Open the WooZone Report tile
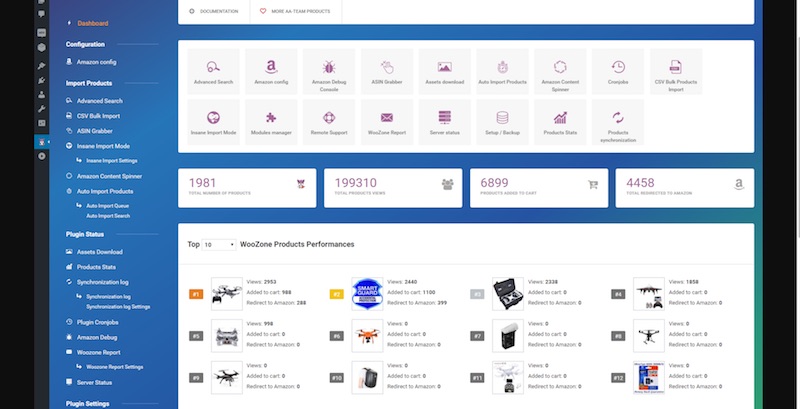800x409 pixels. 387,122
